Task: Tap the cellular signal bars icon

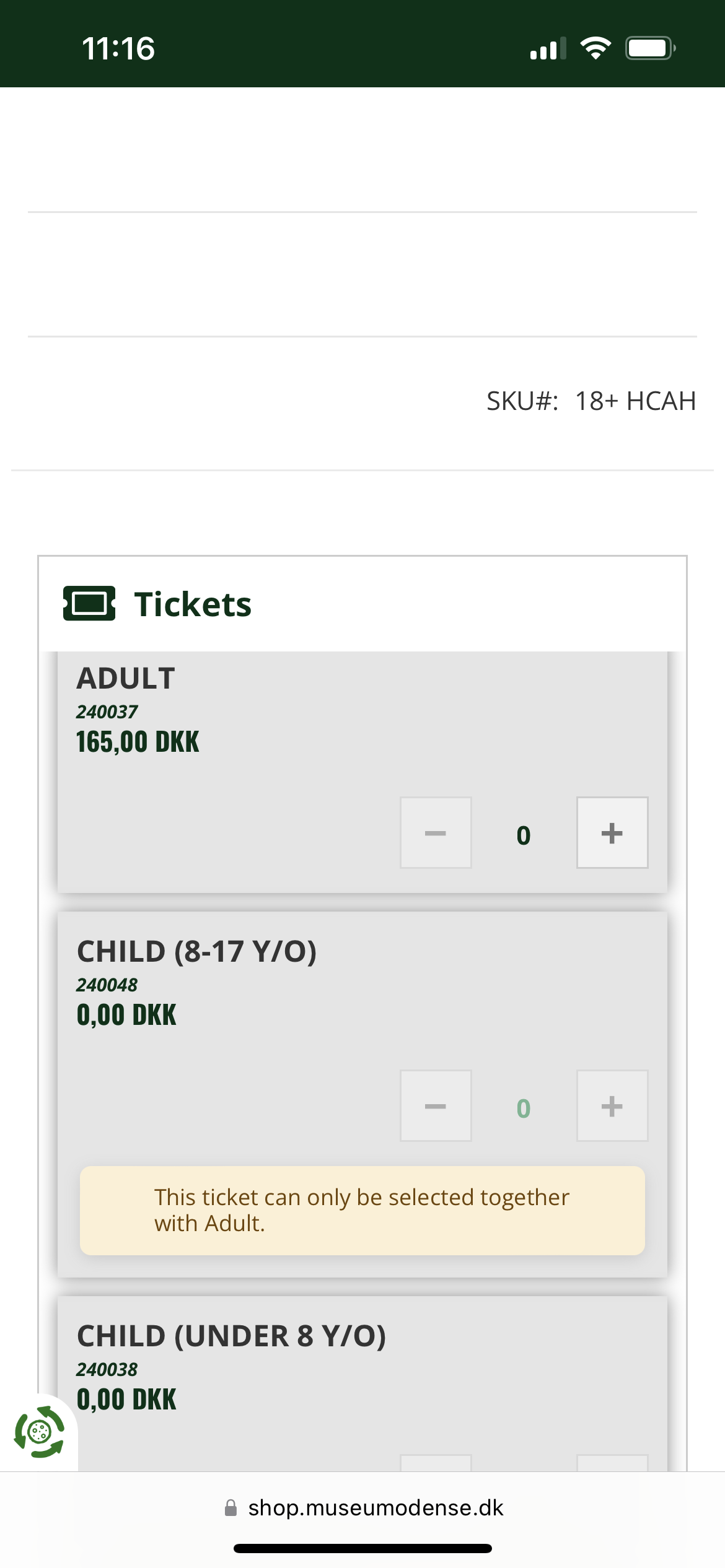Action: [x=548, y=49]
